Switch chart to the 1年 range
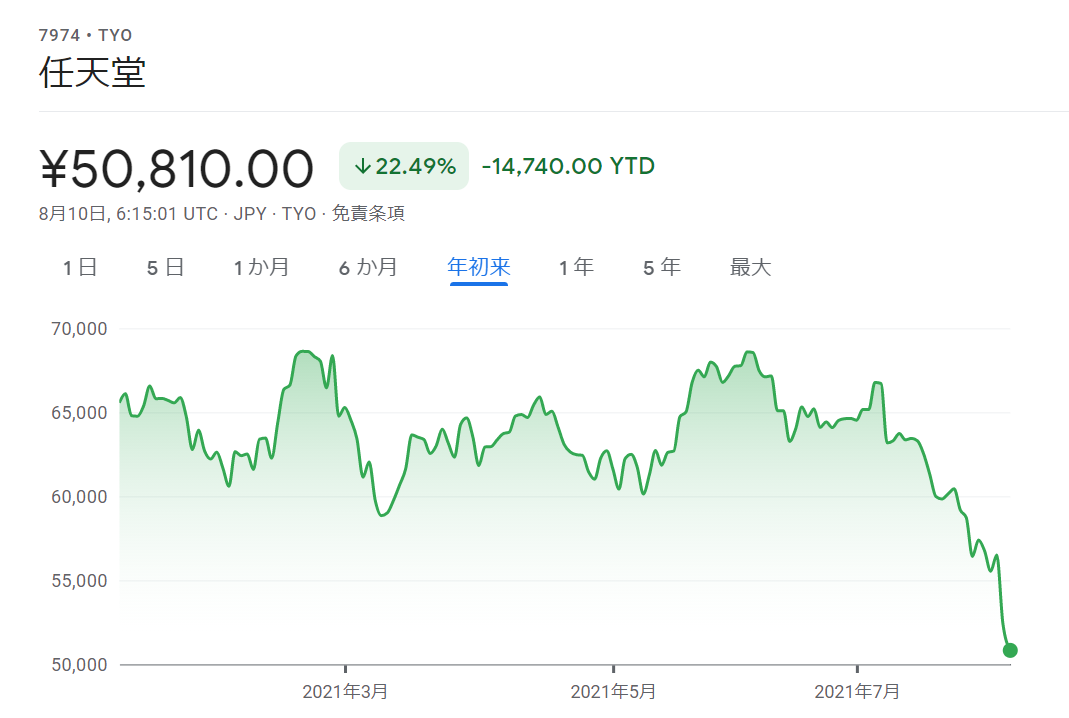 coord(576,267)
